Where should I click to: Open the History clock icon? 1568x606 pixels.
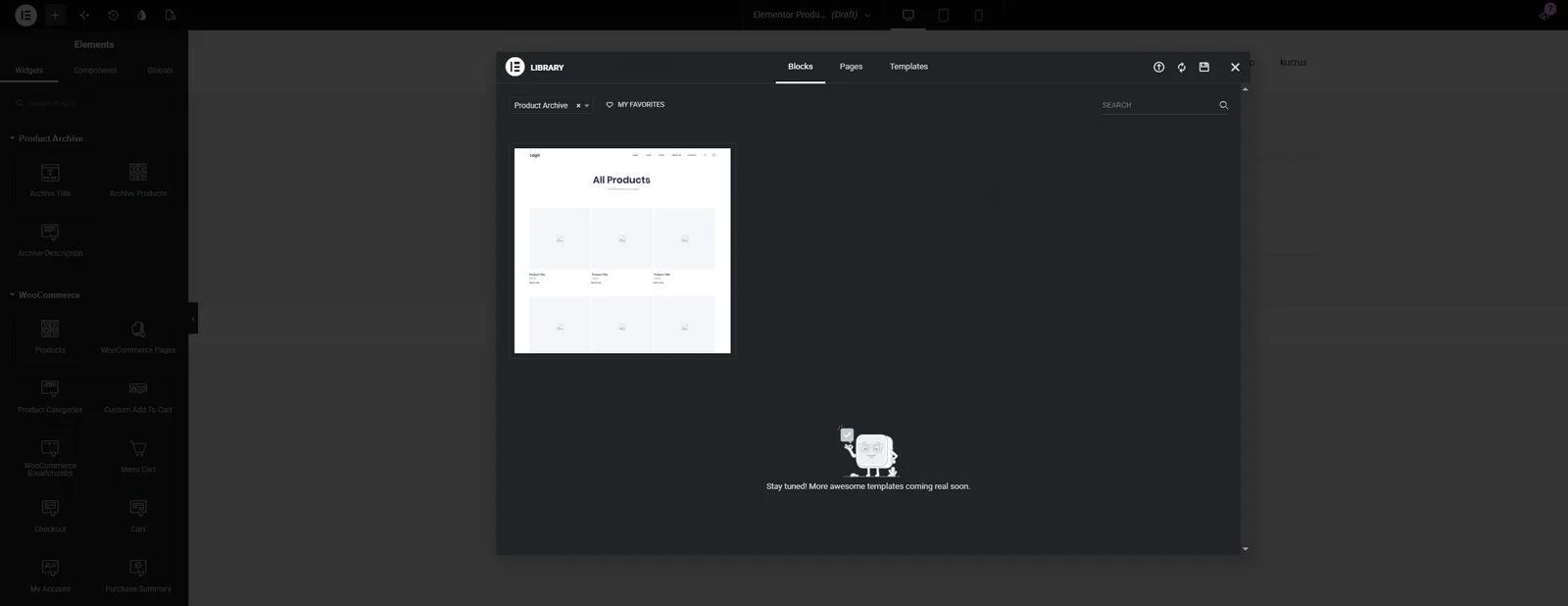pyautogui.click(x=113, y=15)
